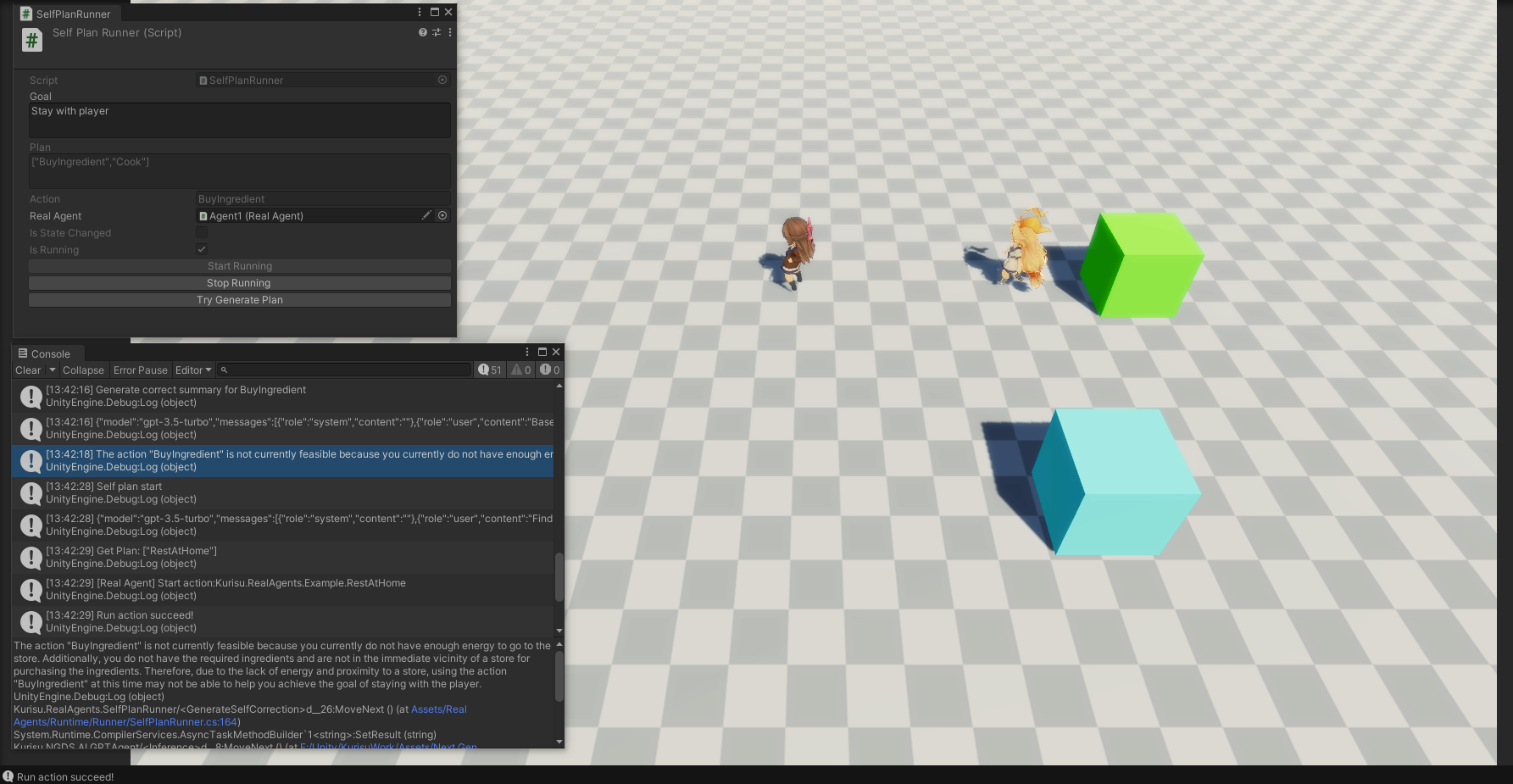
Task: Click into the Console search field
Action: pos(344,370)
